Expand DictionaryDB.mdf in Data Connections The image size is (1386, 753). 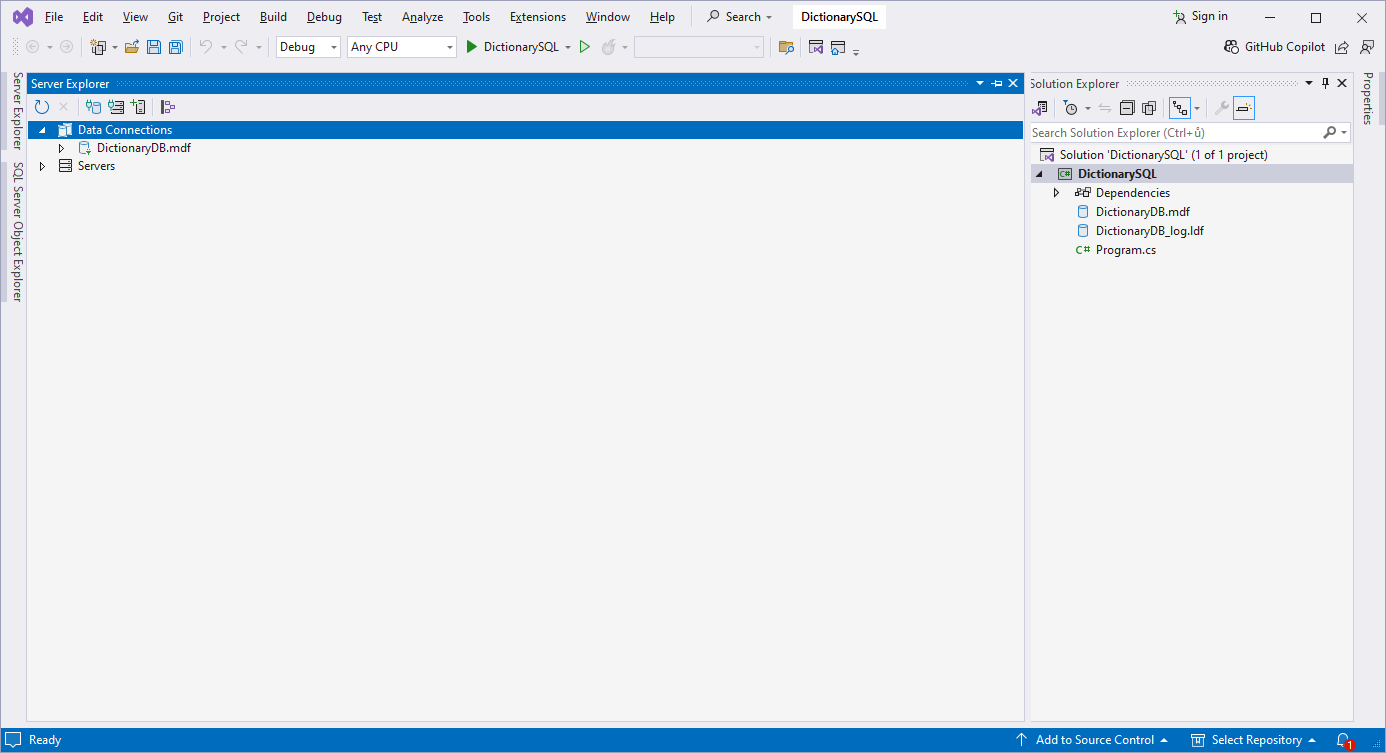click(x=61, y=147)
